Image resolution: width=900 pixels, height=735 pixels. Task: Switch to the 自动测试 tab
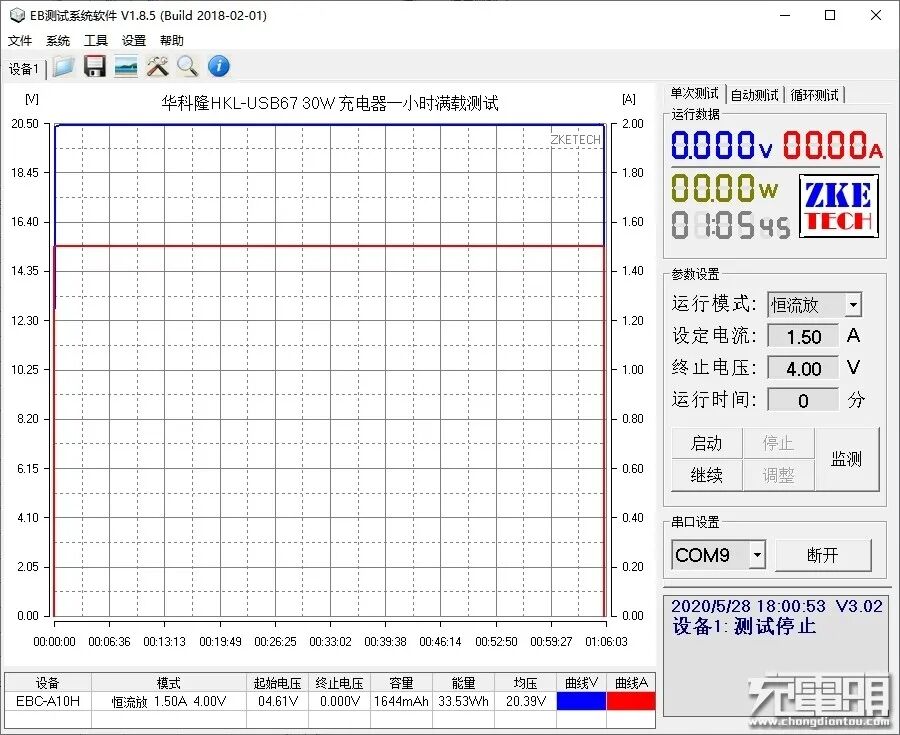[x=754, y=95]
